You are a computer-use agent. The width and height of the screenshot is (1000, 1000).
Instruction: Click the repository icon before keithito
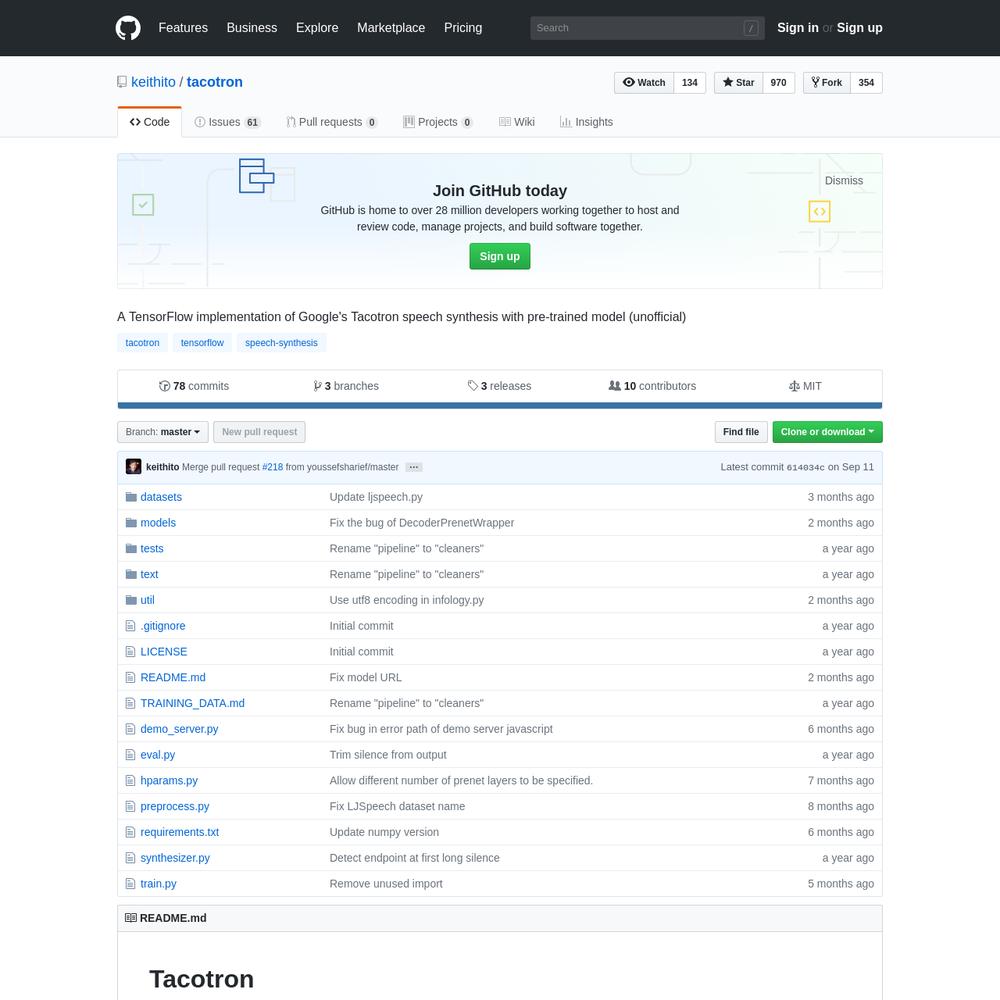122,82
